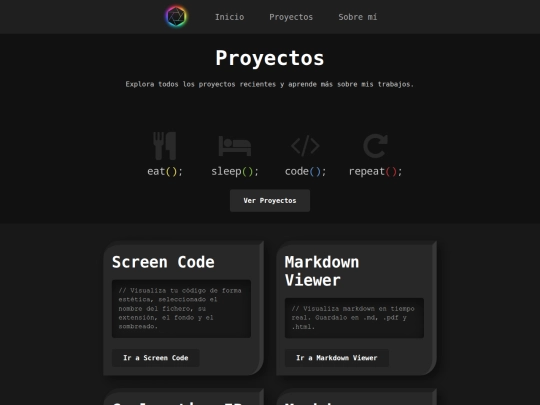This screenshot has height=405, width=540.
Task: Click the bed sleep icon
Action: pos(235,146)
